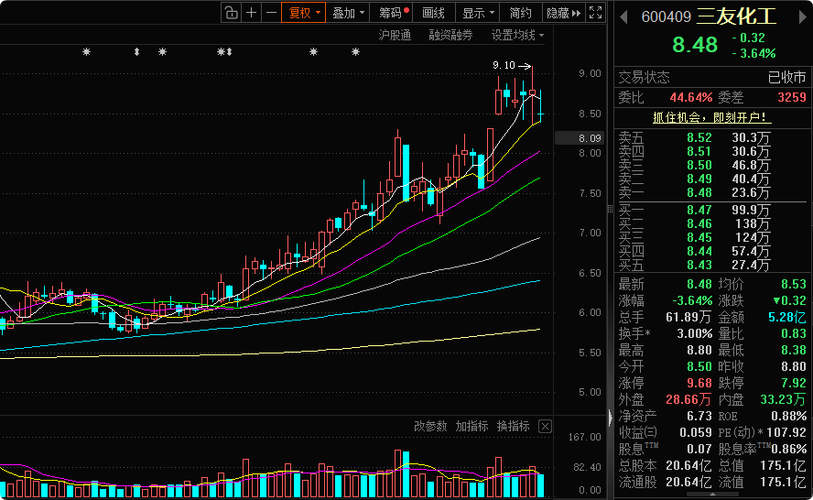Select the 融资融券 tab
813x500 pixels.
tap(451, 35)
